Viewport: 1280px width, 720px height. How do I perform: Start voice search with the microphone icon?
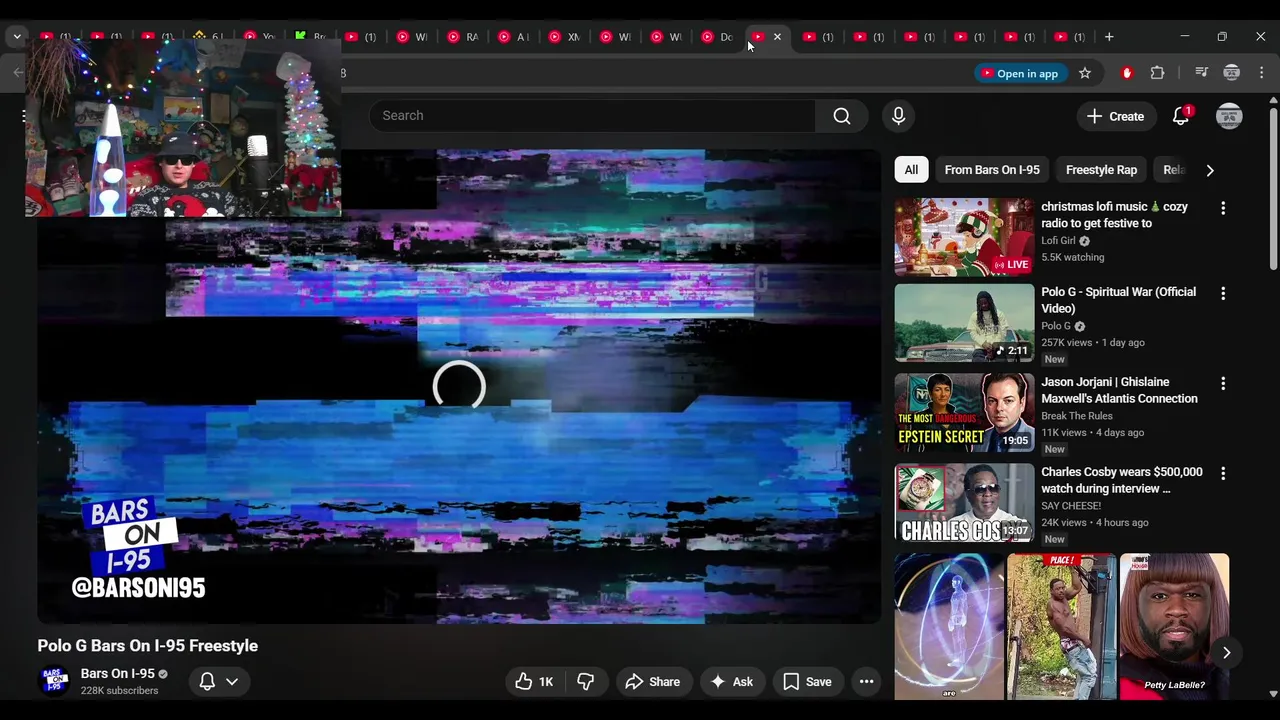[898, 116]
